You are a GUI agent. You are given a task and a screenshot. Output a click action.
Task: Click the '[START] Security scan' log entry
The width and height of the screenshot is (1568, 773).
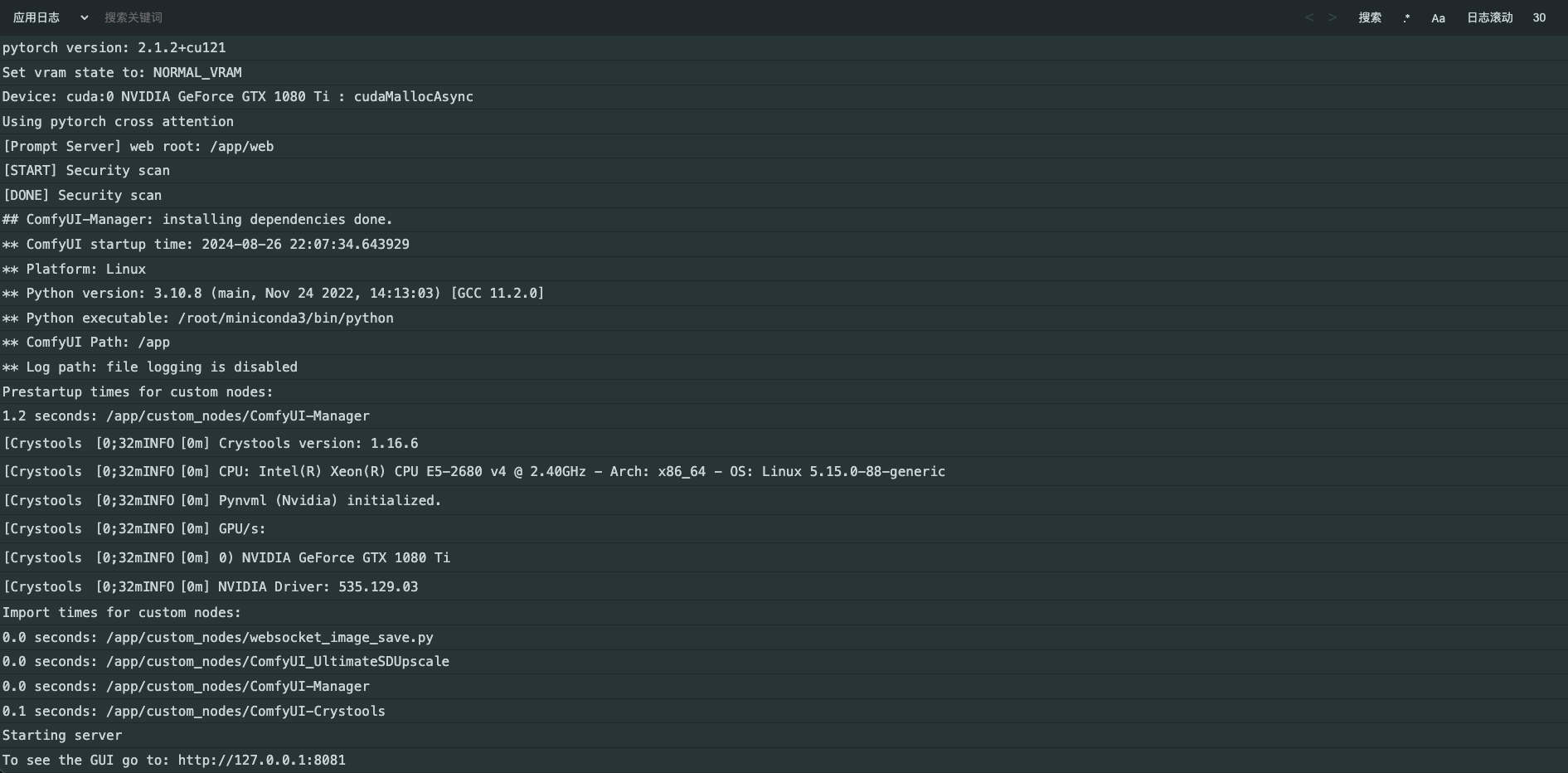86,170
